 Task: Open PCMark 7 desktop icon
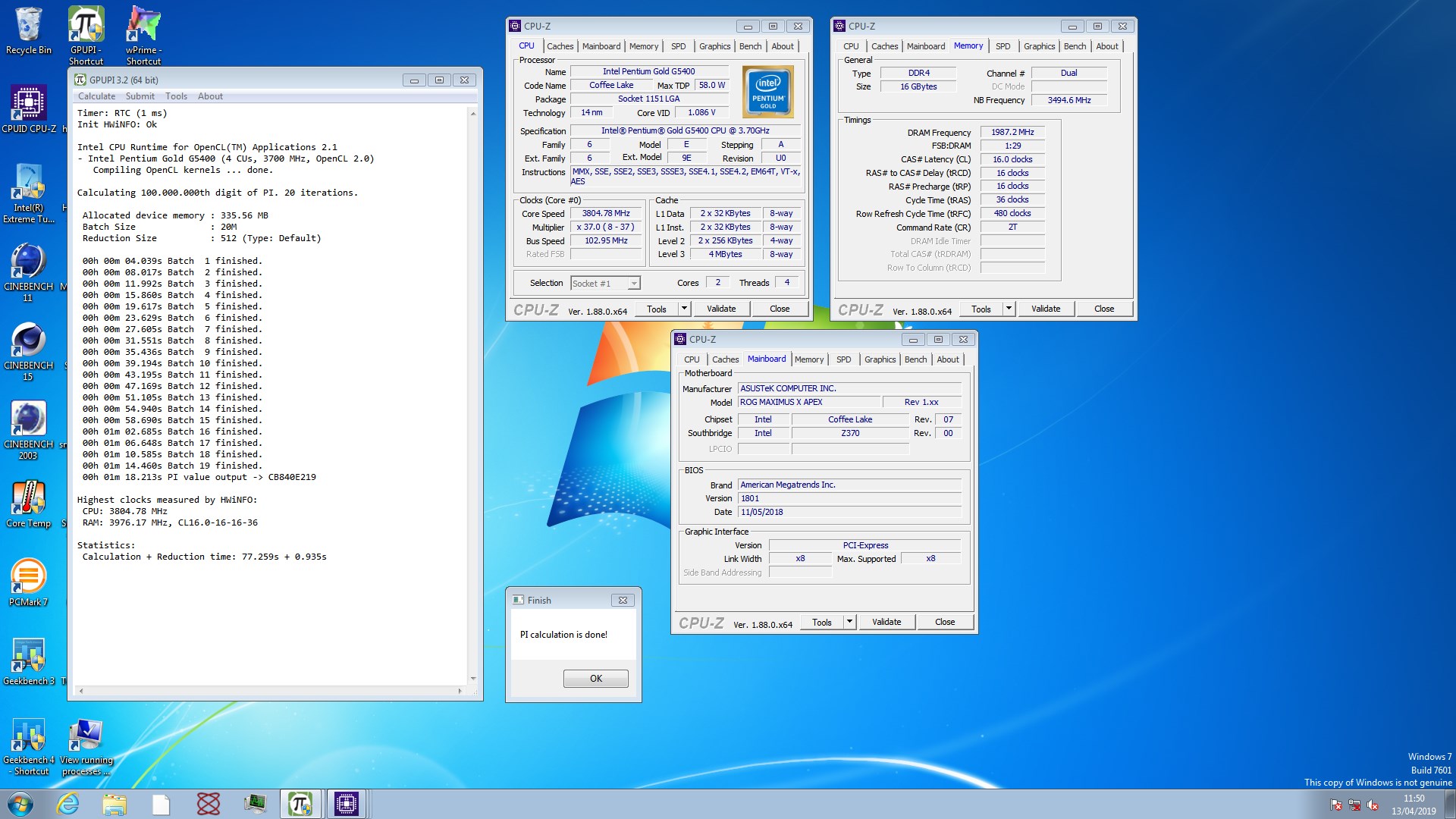coord(29,582)
